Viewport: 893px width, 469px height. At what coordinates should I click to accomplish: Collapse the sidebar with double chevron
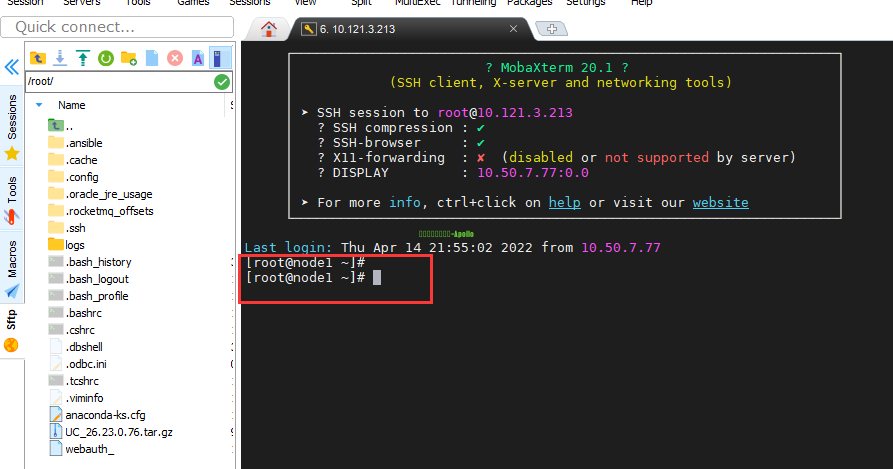click(11, 67)
